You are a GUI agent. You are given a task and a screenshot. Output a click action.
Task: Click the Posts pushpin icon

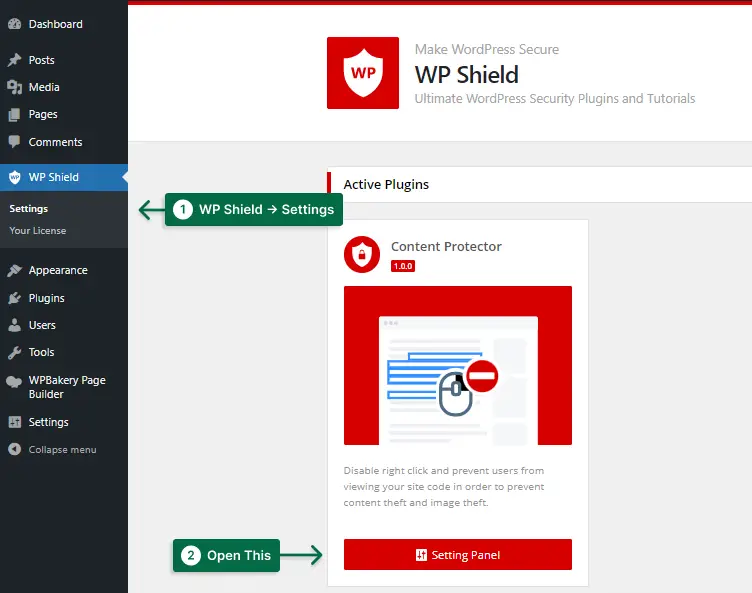[14, 60]
